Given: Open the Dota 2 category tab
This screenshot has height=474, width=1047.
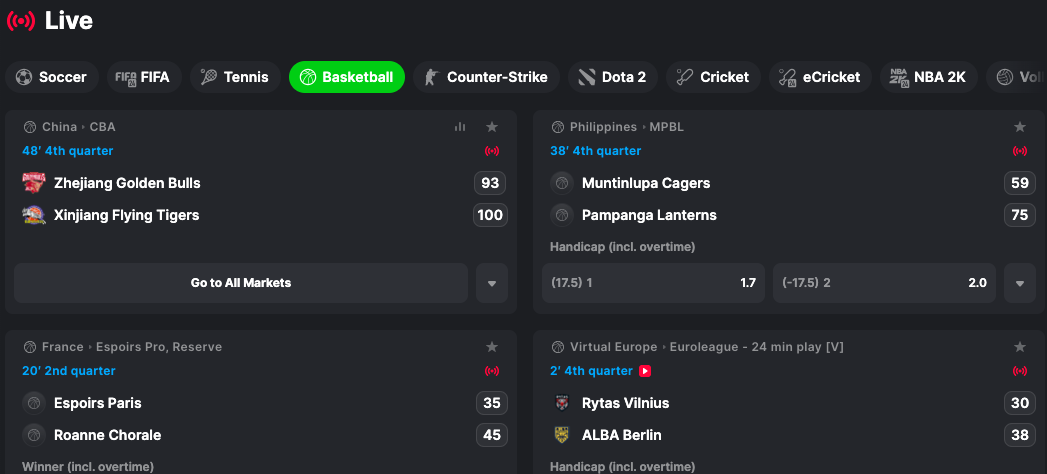Looking at the screenshot, I should (613, 77).
